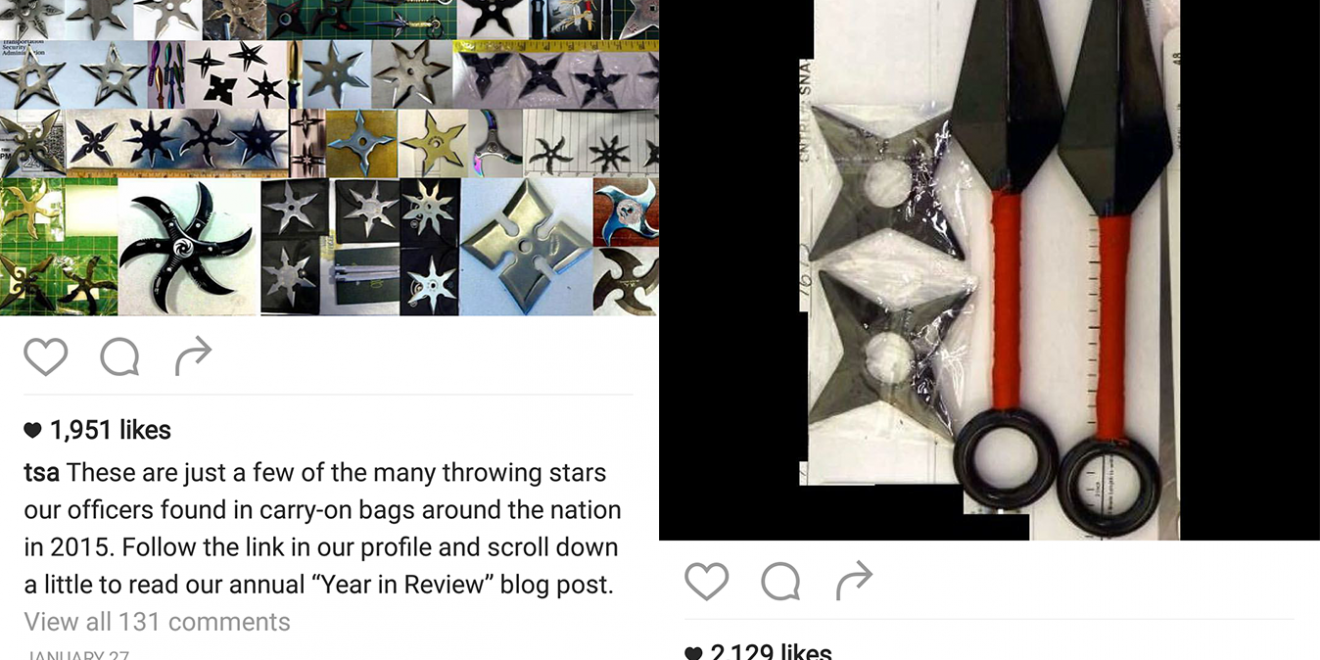View all 131 comments
This screenshot has height=660, width=1320.
[157, 622]
